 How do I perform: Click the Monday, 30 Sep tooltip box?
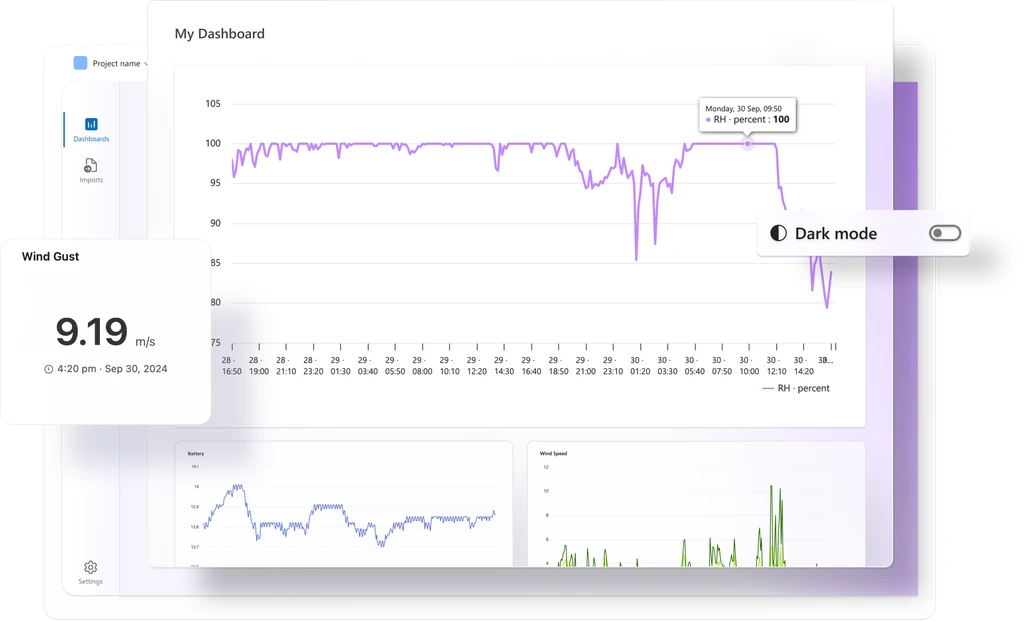click(748, 115)
